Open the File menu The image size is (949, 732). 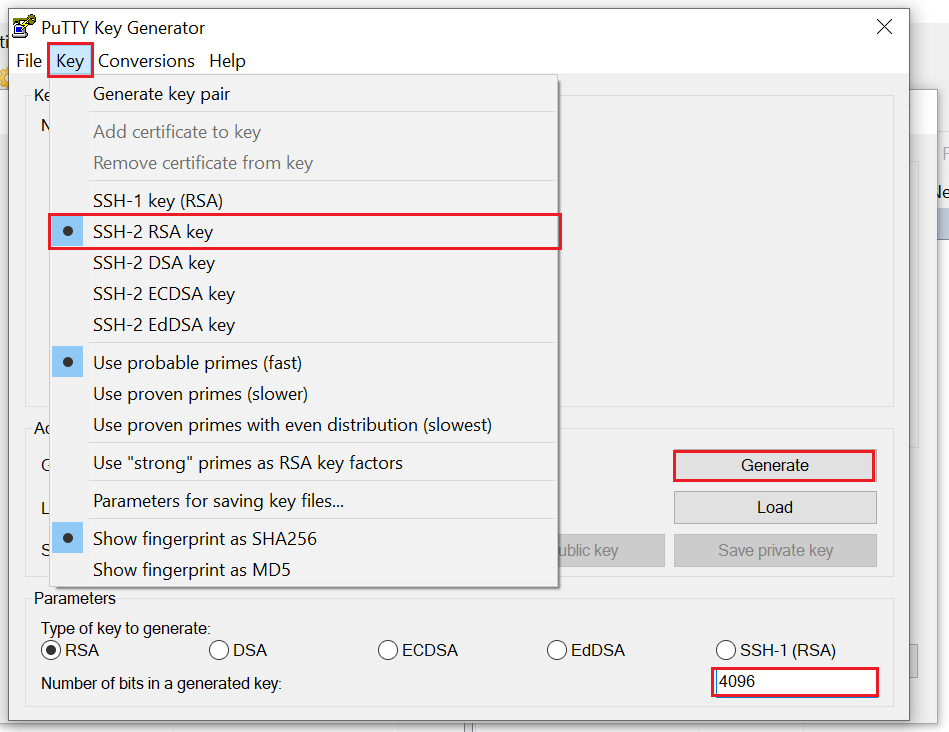coord(29,61)
